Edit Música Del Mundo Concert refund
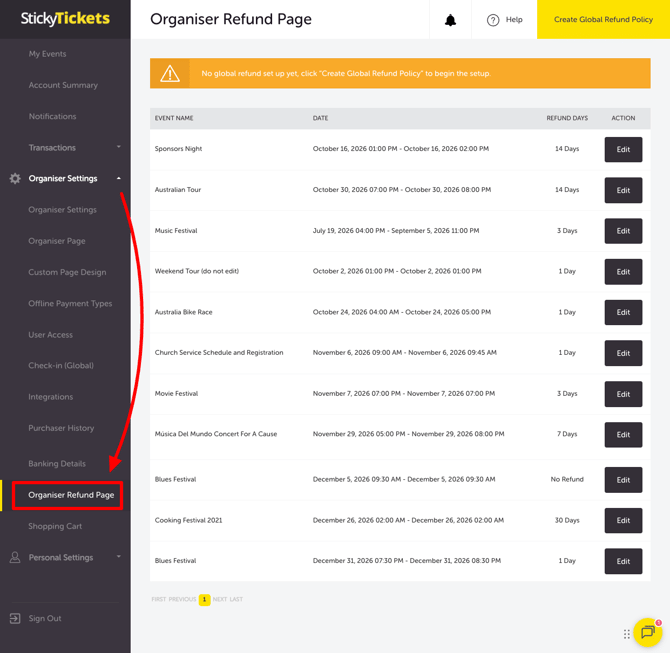670x653 pixels. (x=623, y=435)
